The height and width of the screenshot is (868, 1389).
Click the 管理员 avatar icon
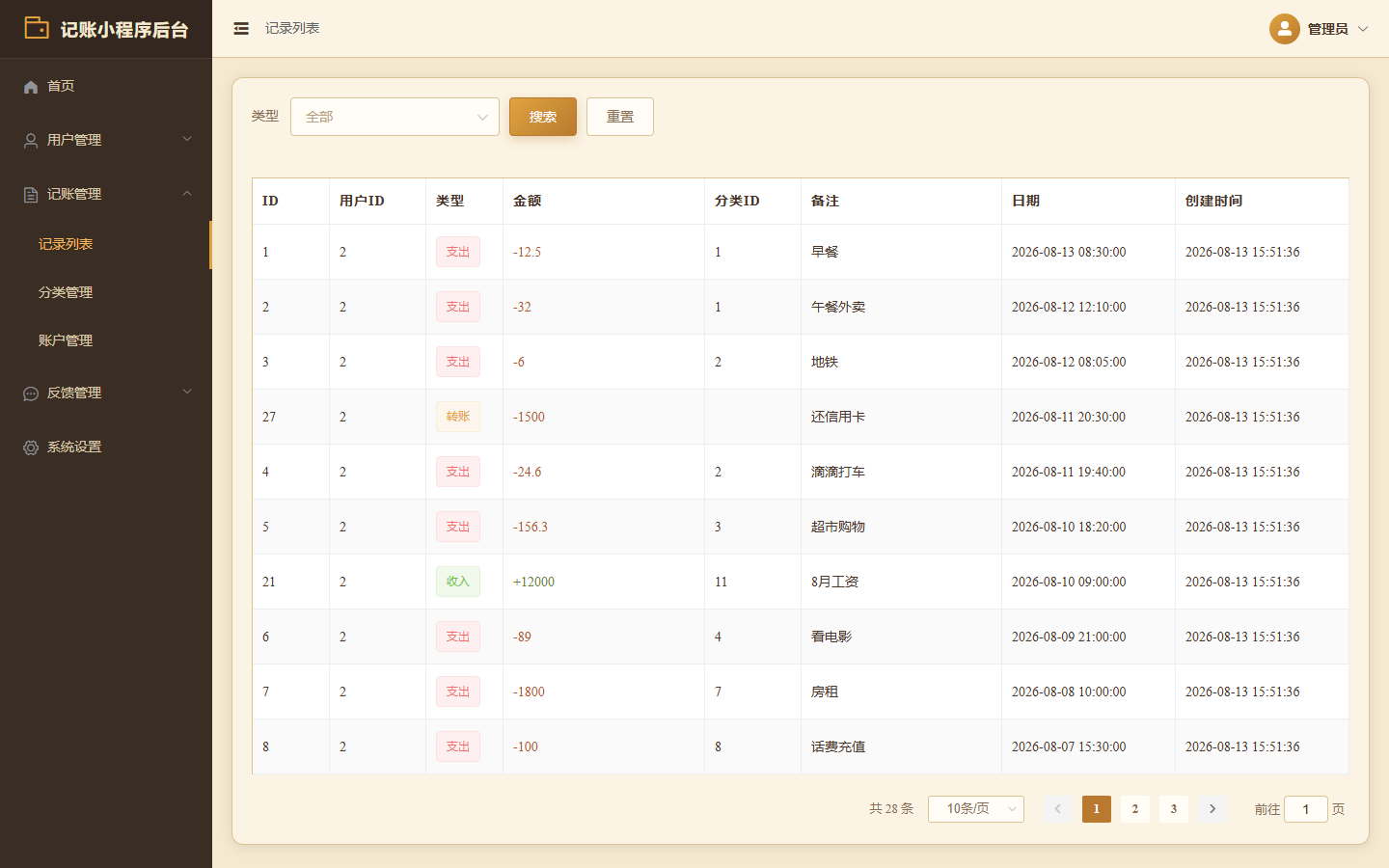[x=1285, y=29]
